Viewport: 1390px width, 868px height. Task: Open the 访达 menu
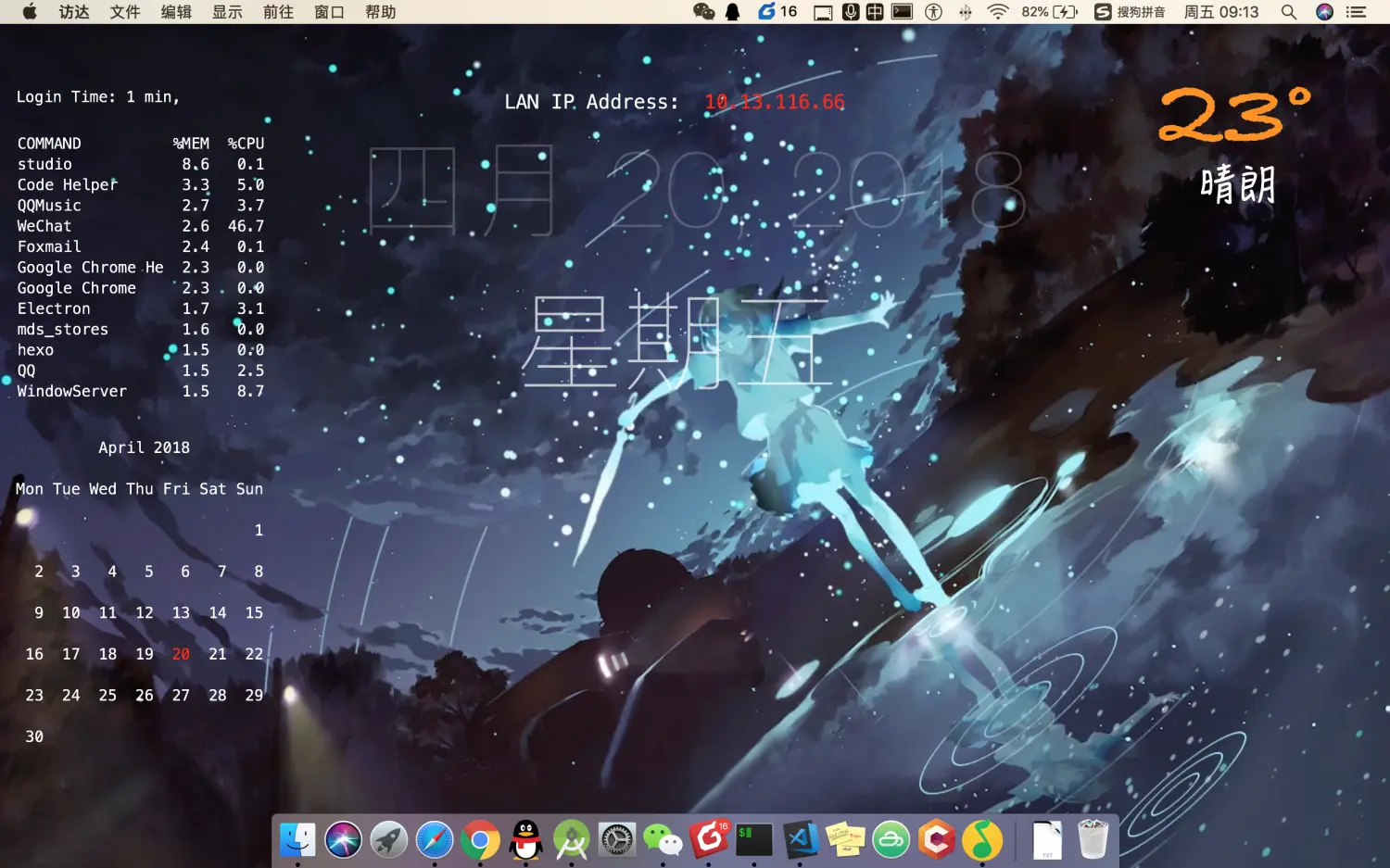click(x=74, y=12)
